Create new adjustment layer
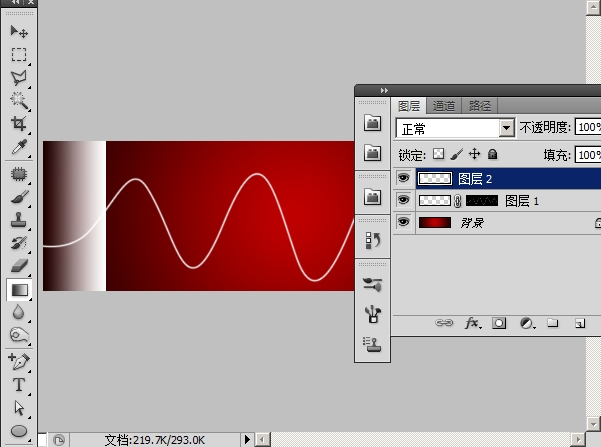The width and height of the screenshot is (601, 447). [x=527, y=323]
